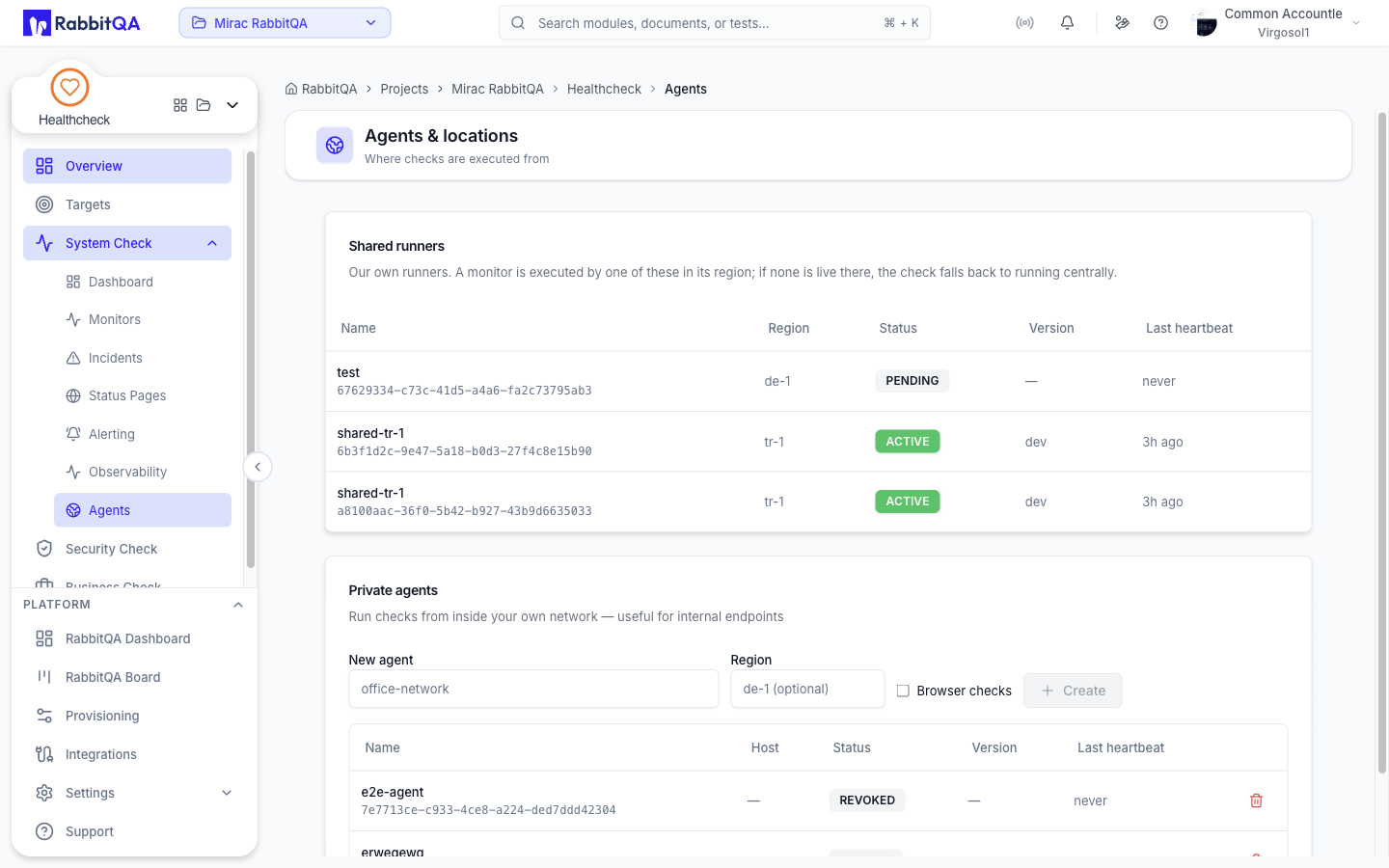Click the RabbitQA logo icon
The image size is (1389, 868).
click(x=37, y=23)
